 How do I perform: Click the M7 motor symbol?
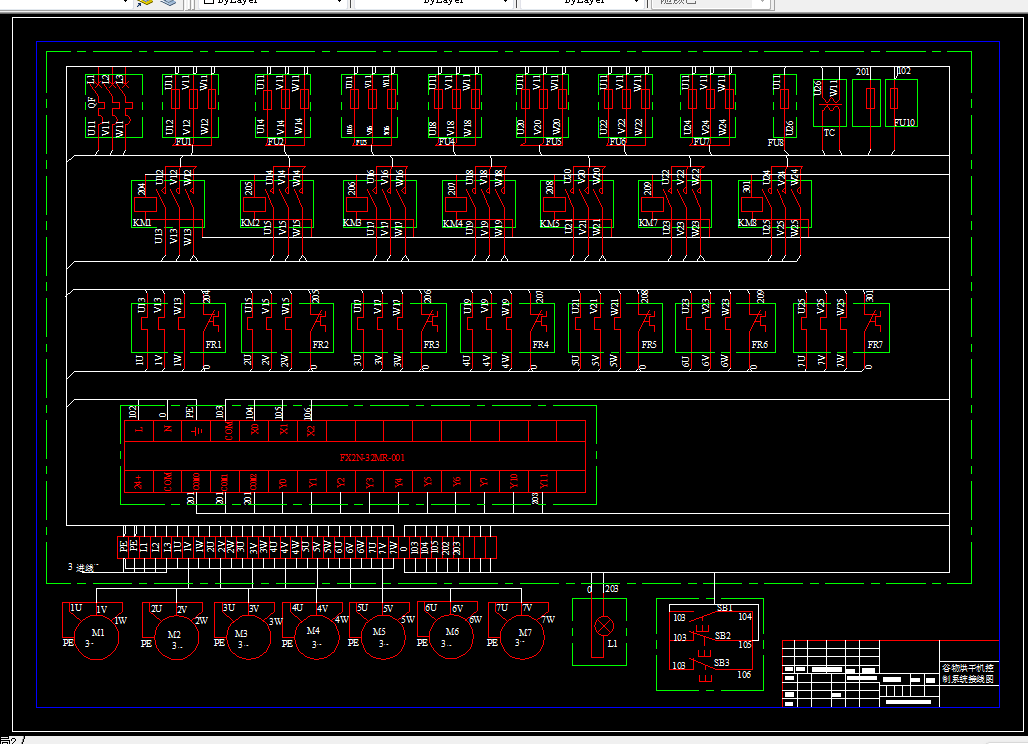(x=522, y=638)
